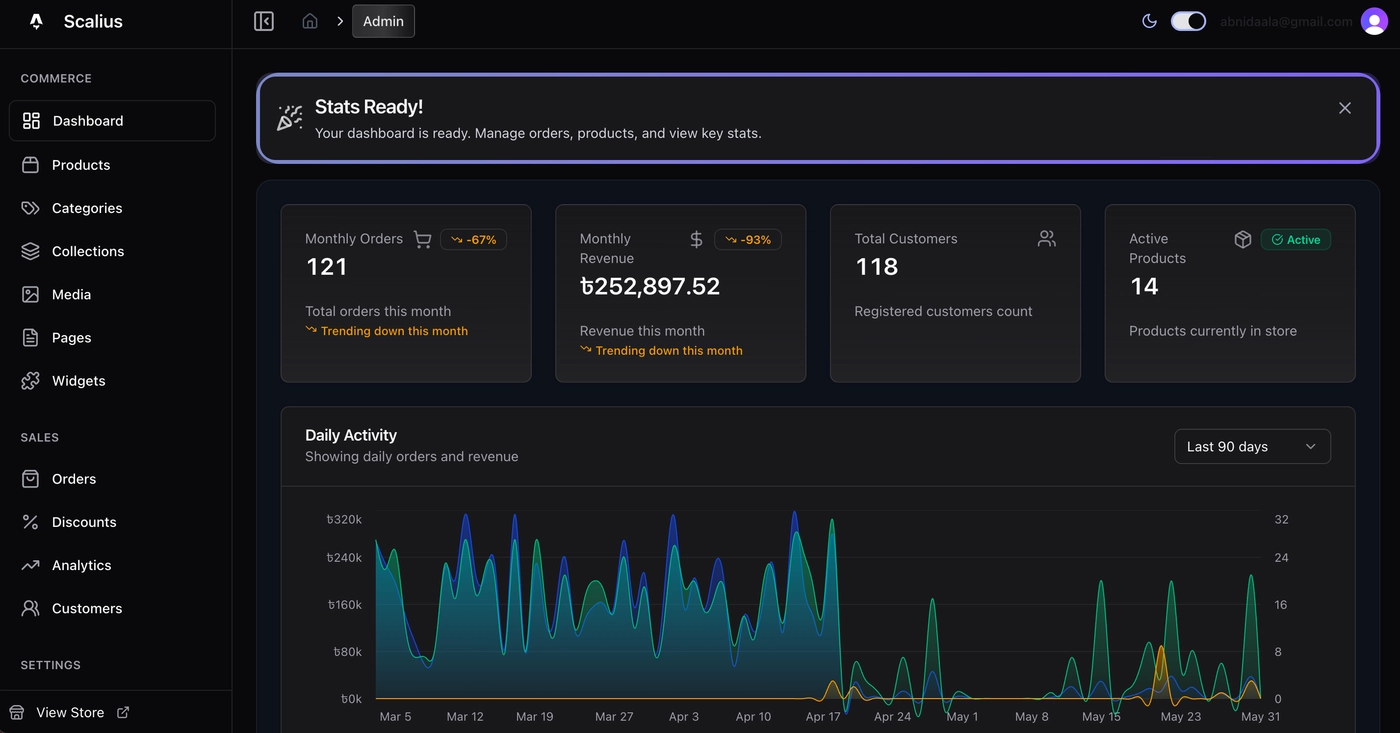Collapse the sidebar panel
Viewport: 1400px width, 733px height.
(x=263, y=20)
